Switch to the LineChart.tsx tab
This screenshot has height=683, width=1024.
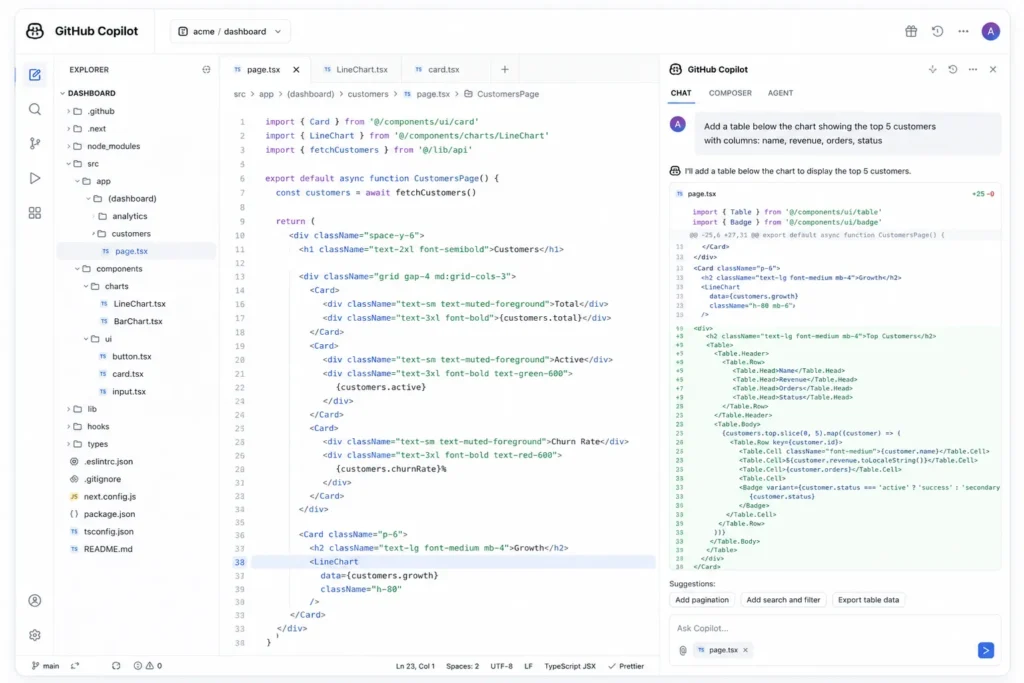click(355, 69)
